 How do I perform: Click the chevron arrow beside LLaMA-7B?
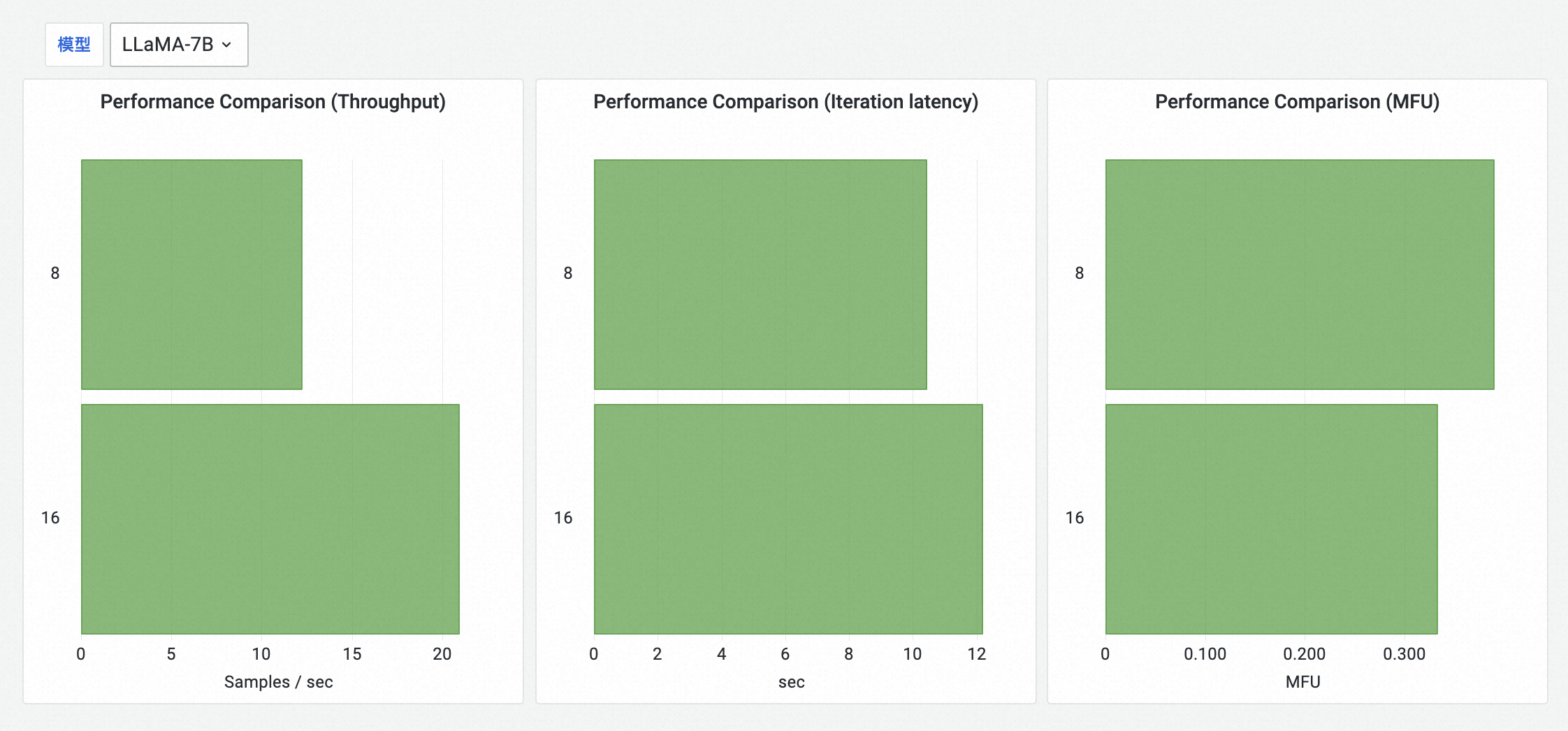[x=226, y=45]
